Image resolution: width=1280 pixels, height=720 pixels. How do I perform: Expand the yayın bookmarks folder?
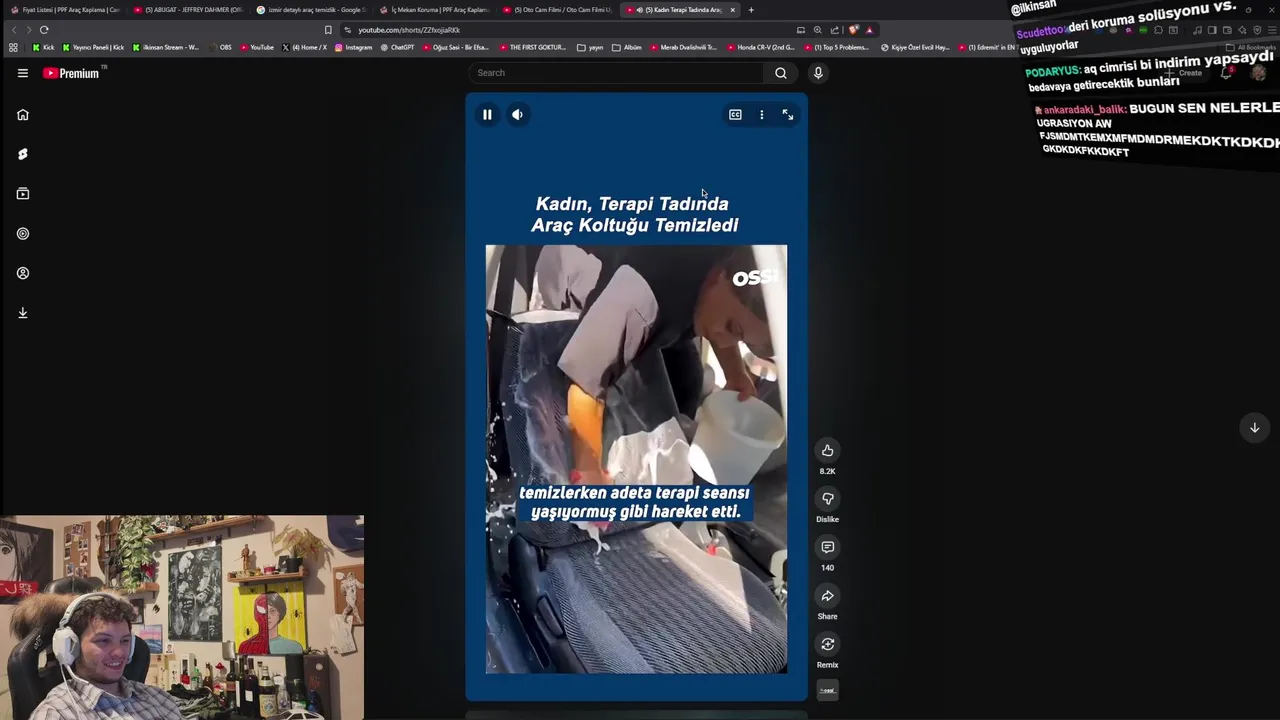[x=590, y=47]
